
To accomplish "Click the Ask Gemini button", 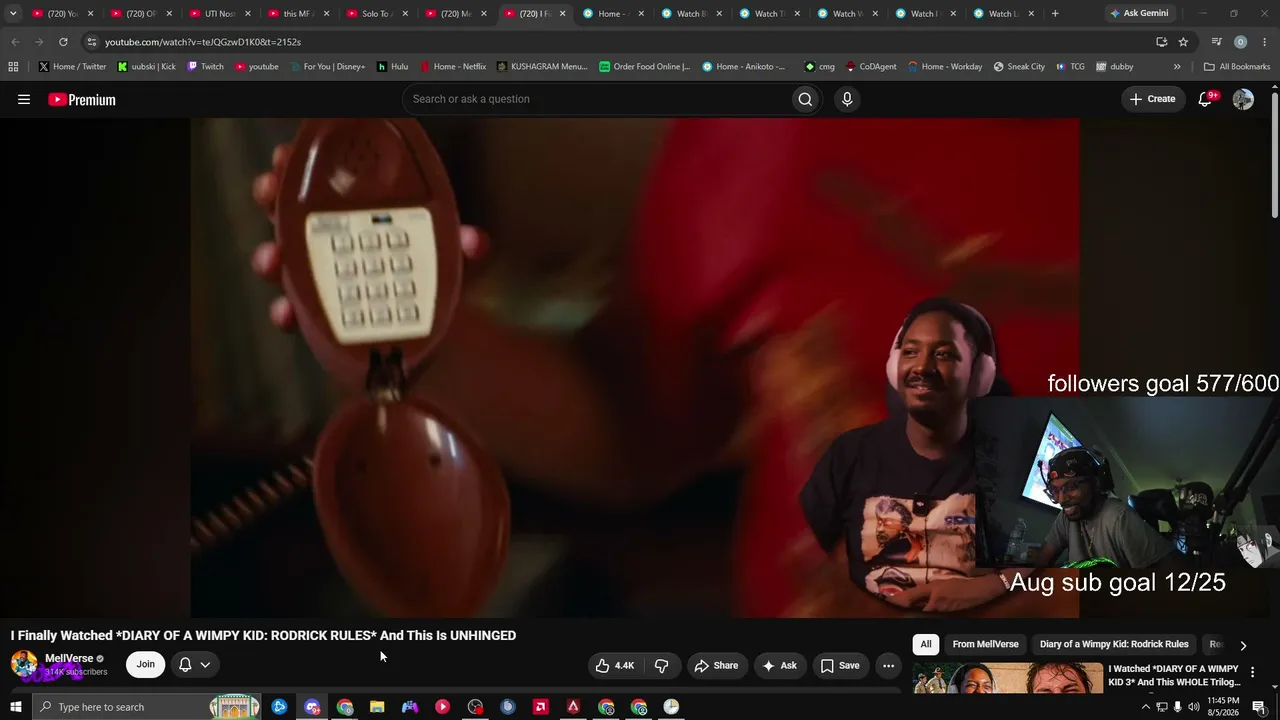I will [x=1139, y=14].
